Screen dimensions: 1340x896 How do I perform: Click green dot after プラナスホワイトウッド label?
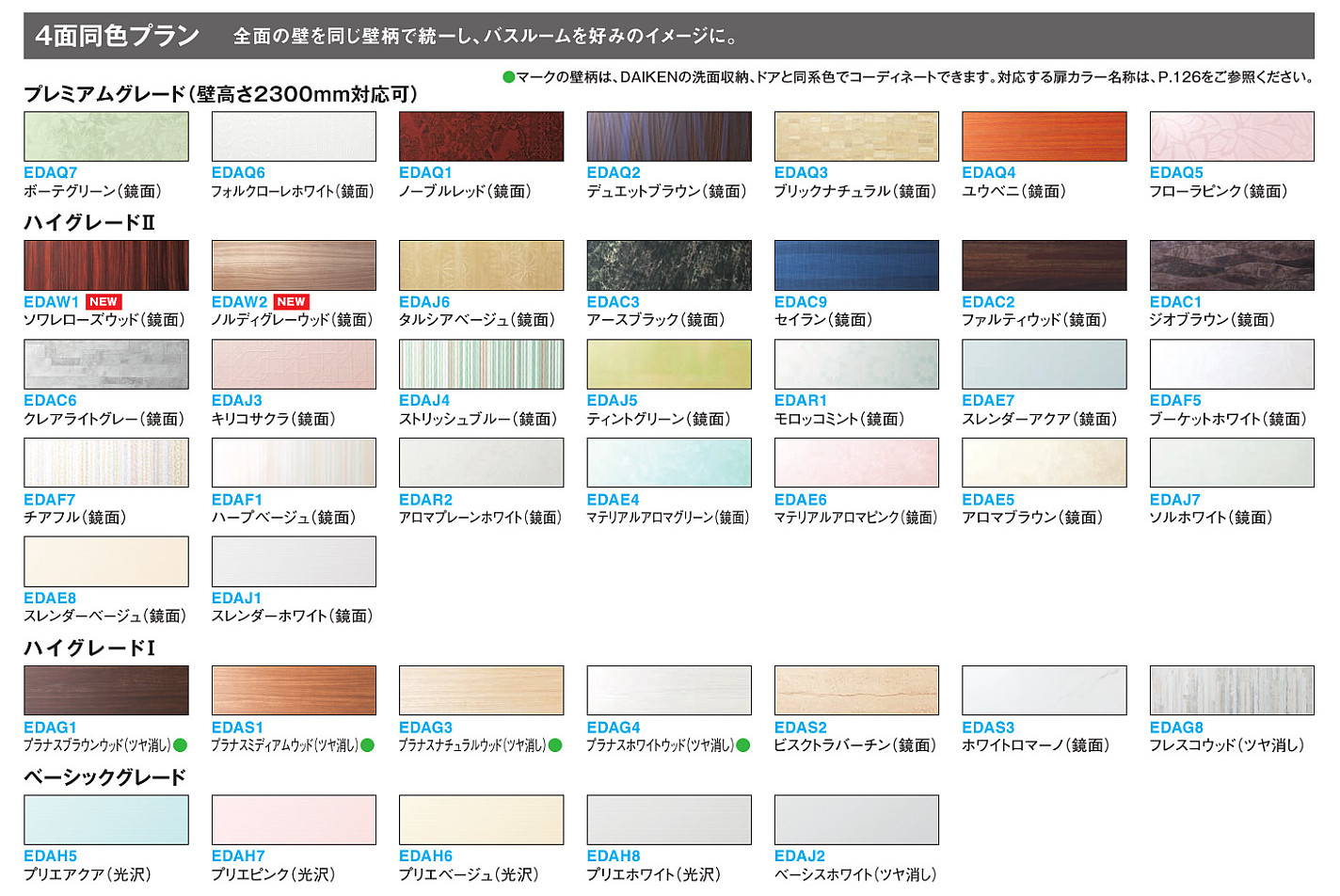[x=742, y=745]
